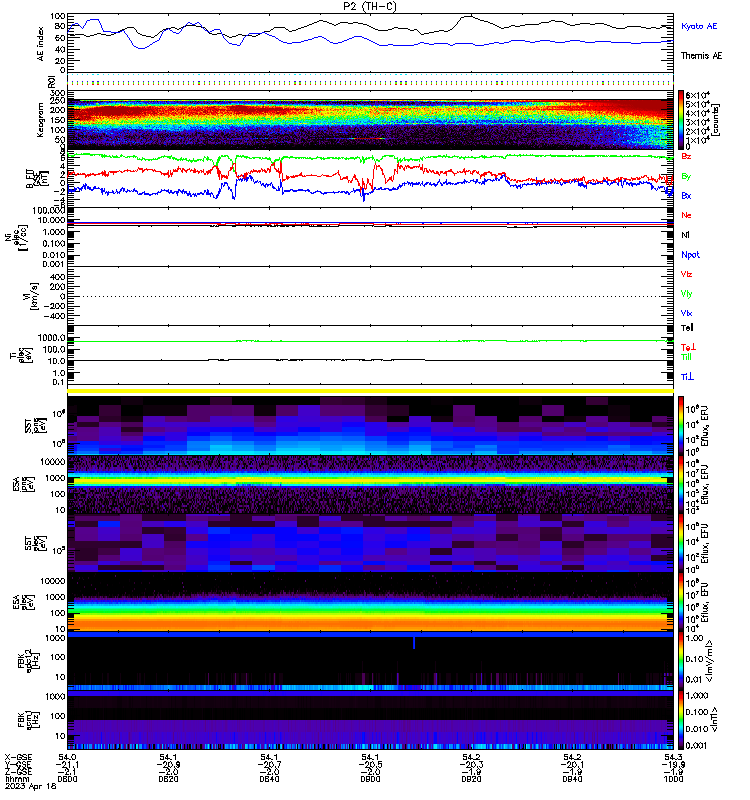Click the red Bz legend label
Image resolution: width=750 pixels, height=800 pixels.
[686, 156]
